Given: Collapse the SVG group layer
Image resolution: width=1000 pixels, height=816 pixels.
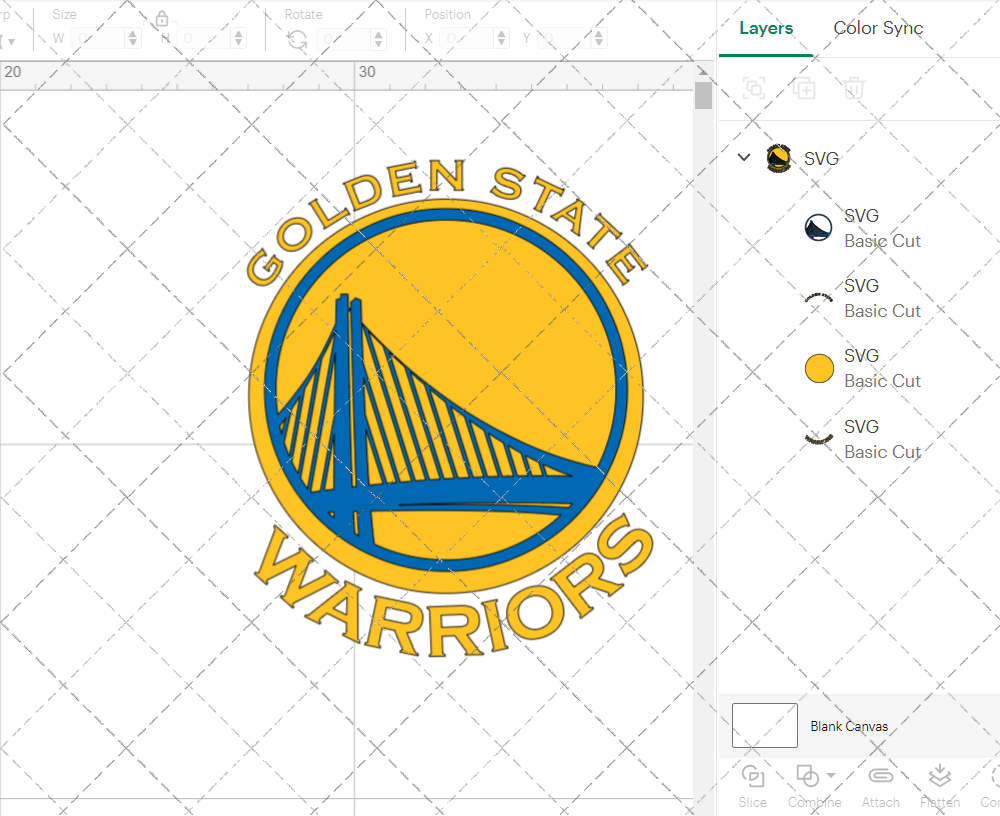Looking at the screenshot, I should [x=744, y=157].
